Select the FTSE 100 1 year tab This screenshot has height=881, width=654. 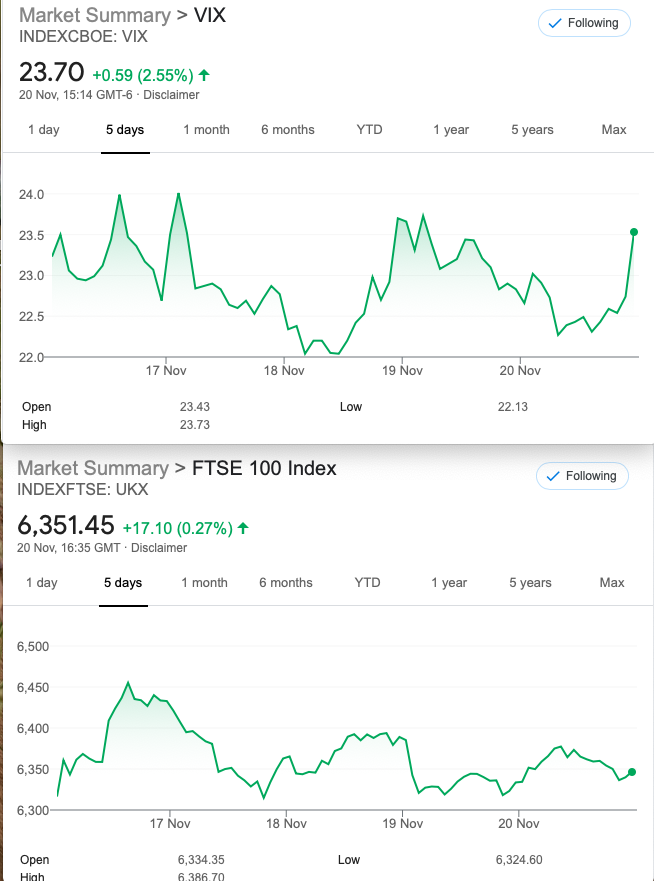click(448, 583)
